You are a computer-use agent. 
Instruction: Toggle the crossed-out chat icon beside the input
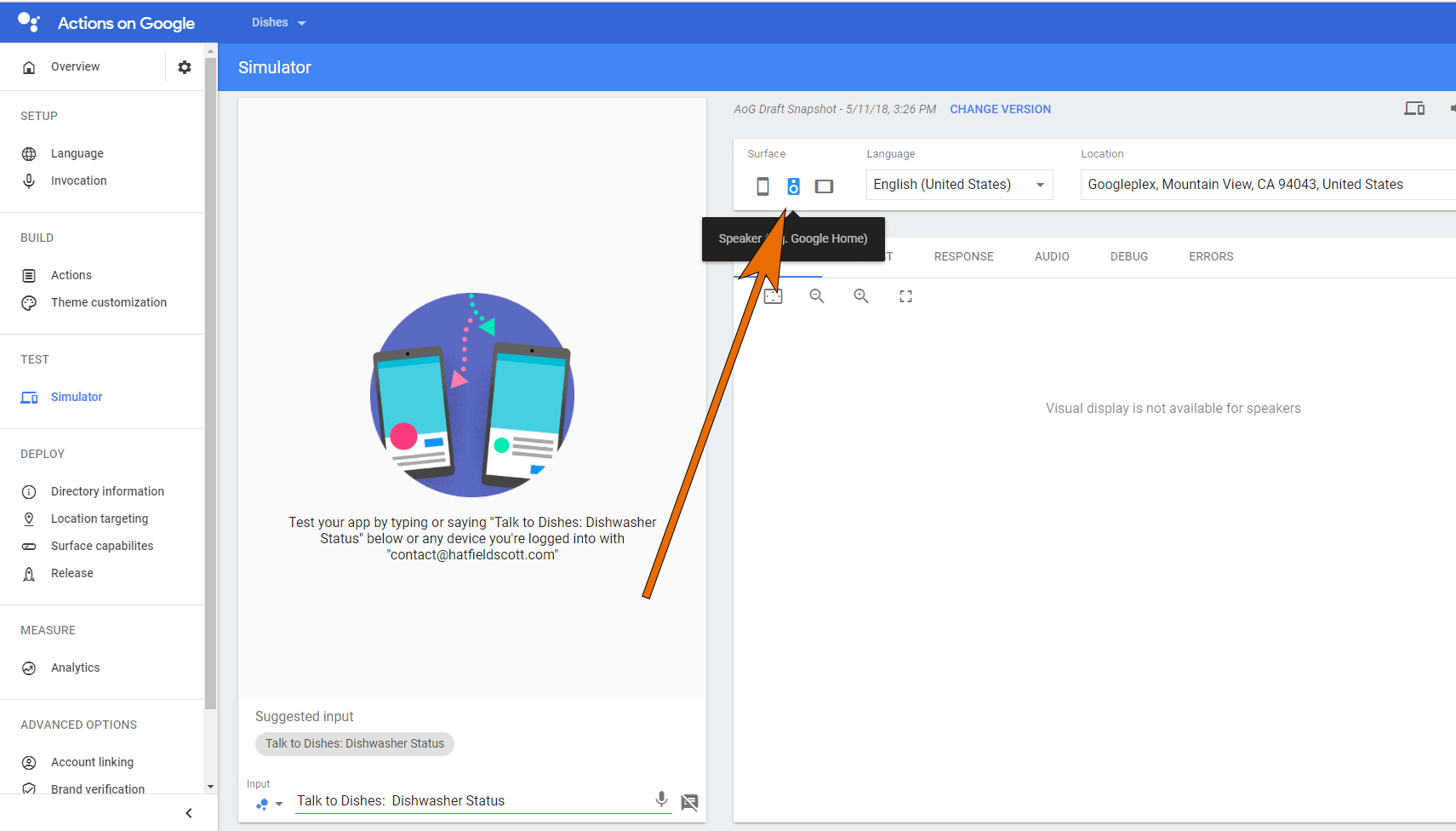[x=689, y=801]
